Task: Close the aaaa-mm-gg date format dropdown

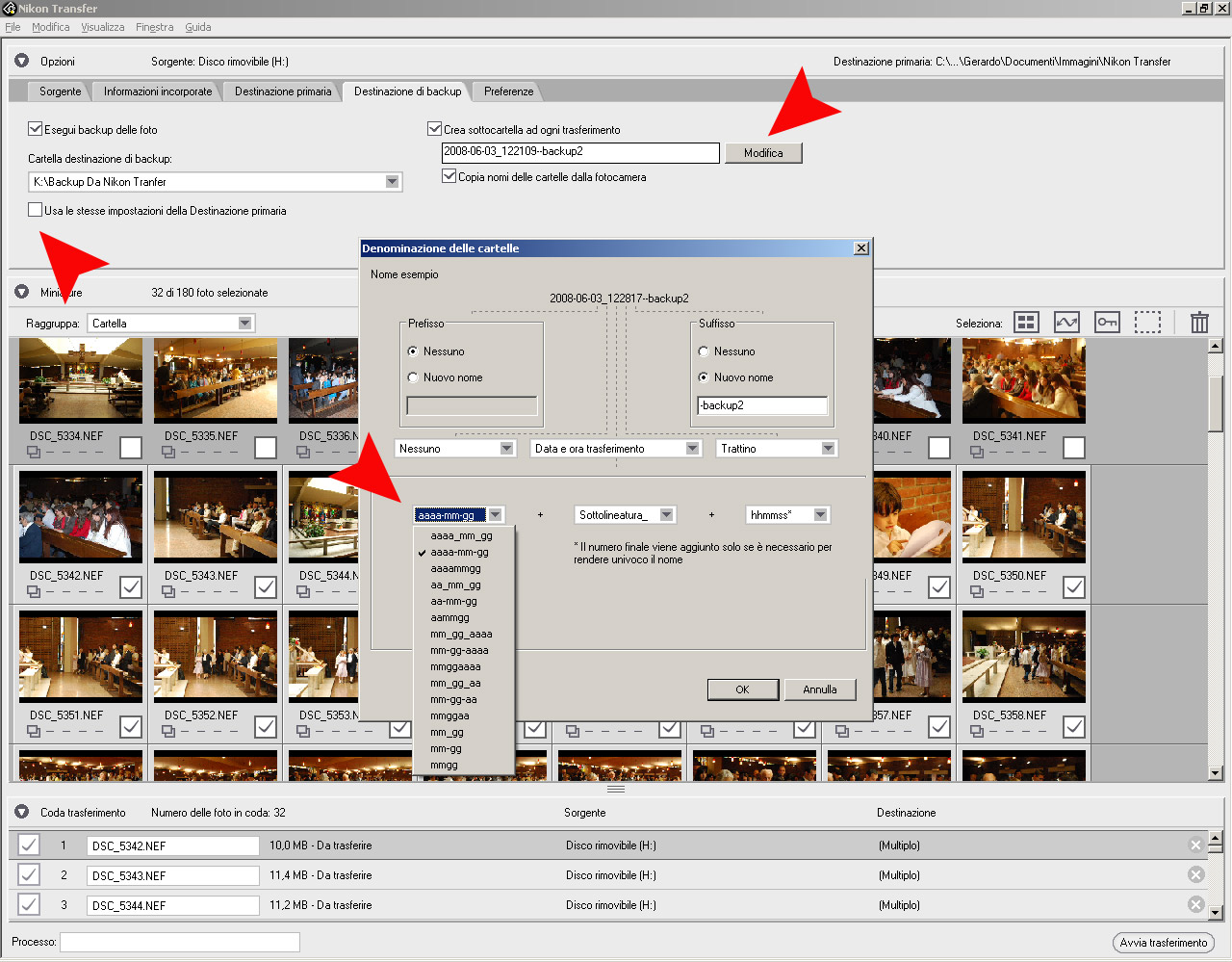Action: (495, 514)
